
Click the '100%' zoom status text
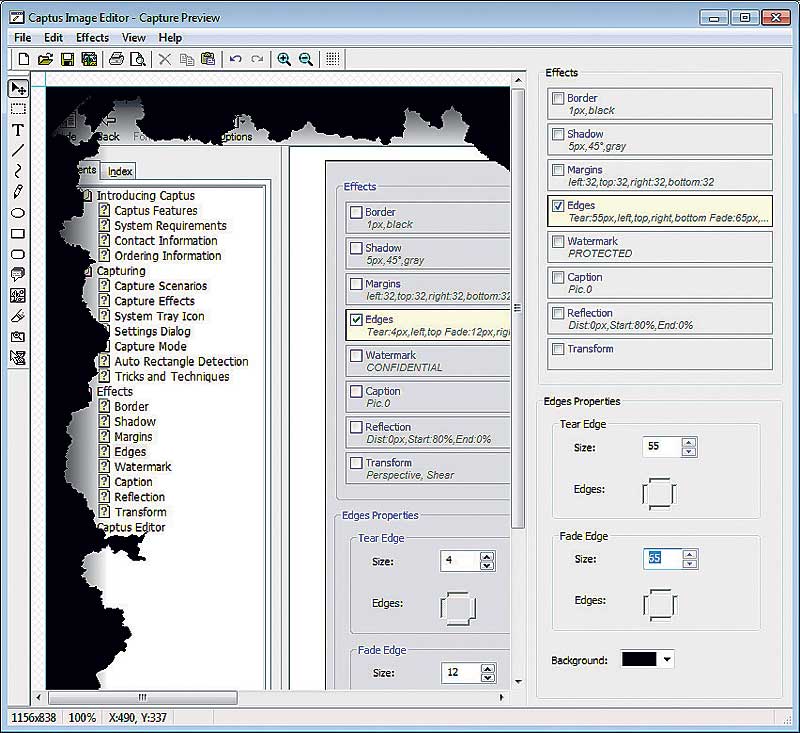coord(82,718)
